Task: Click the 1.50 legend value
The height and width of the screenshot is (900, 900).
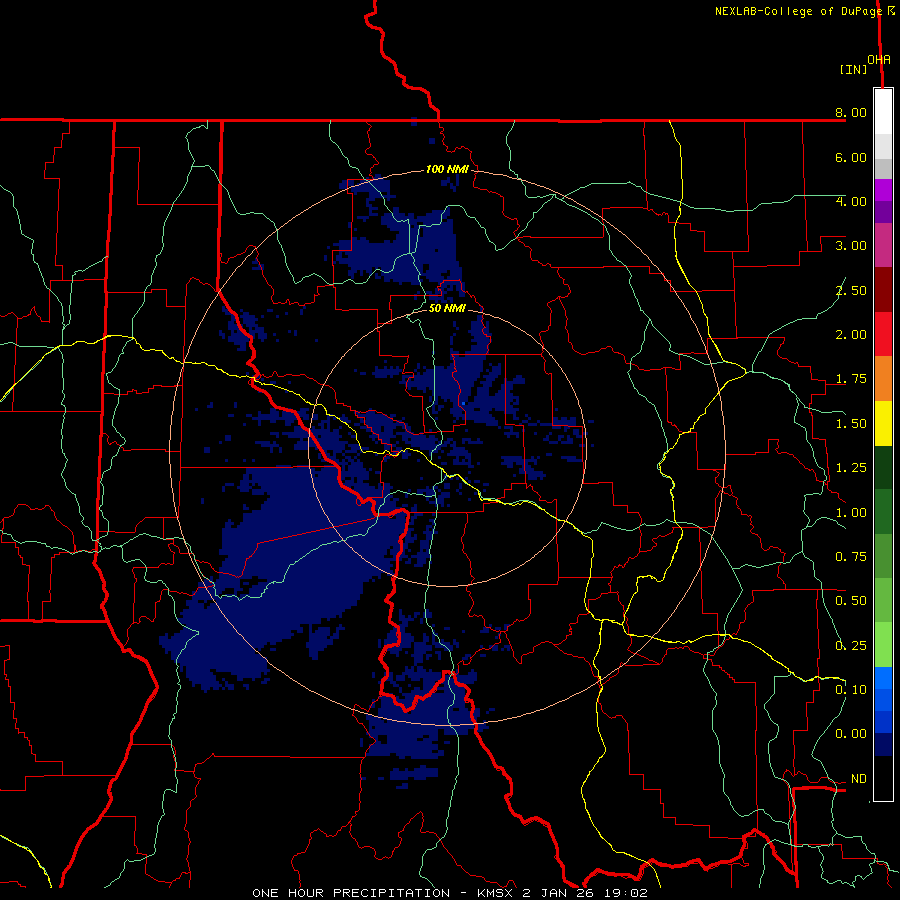Action: click(x=851, y=424)
